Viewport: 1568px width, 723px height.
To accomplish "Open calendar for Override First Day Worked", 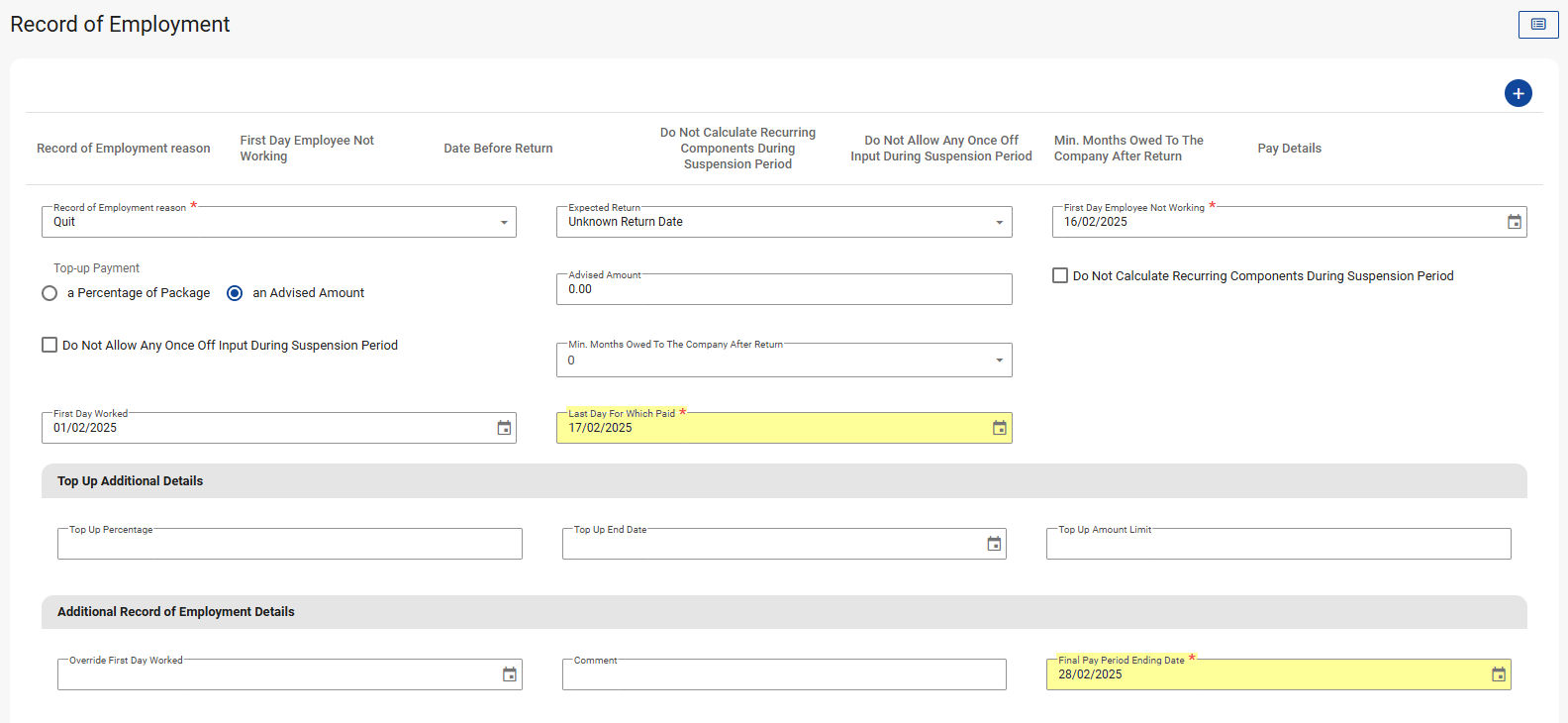I will pyautogui.click(x=509, y=674).
